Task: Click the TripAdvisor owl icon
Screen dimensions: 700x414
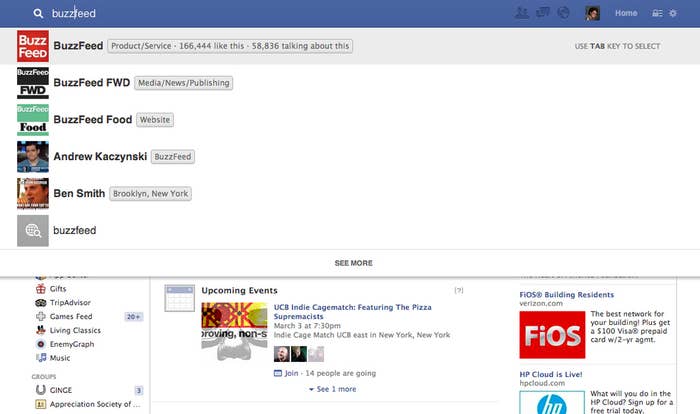Action: tap(41, 303)
